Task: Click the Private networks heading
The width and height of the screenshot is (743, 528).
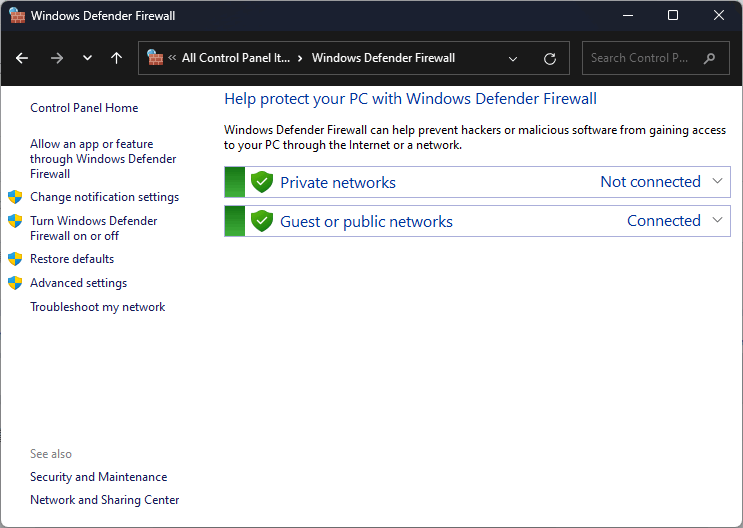Action: (337, 182)
